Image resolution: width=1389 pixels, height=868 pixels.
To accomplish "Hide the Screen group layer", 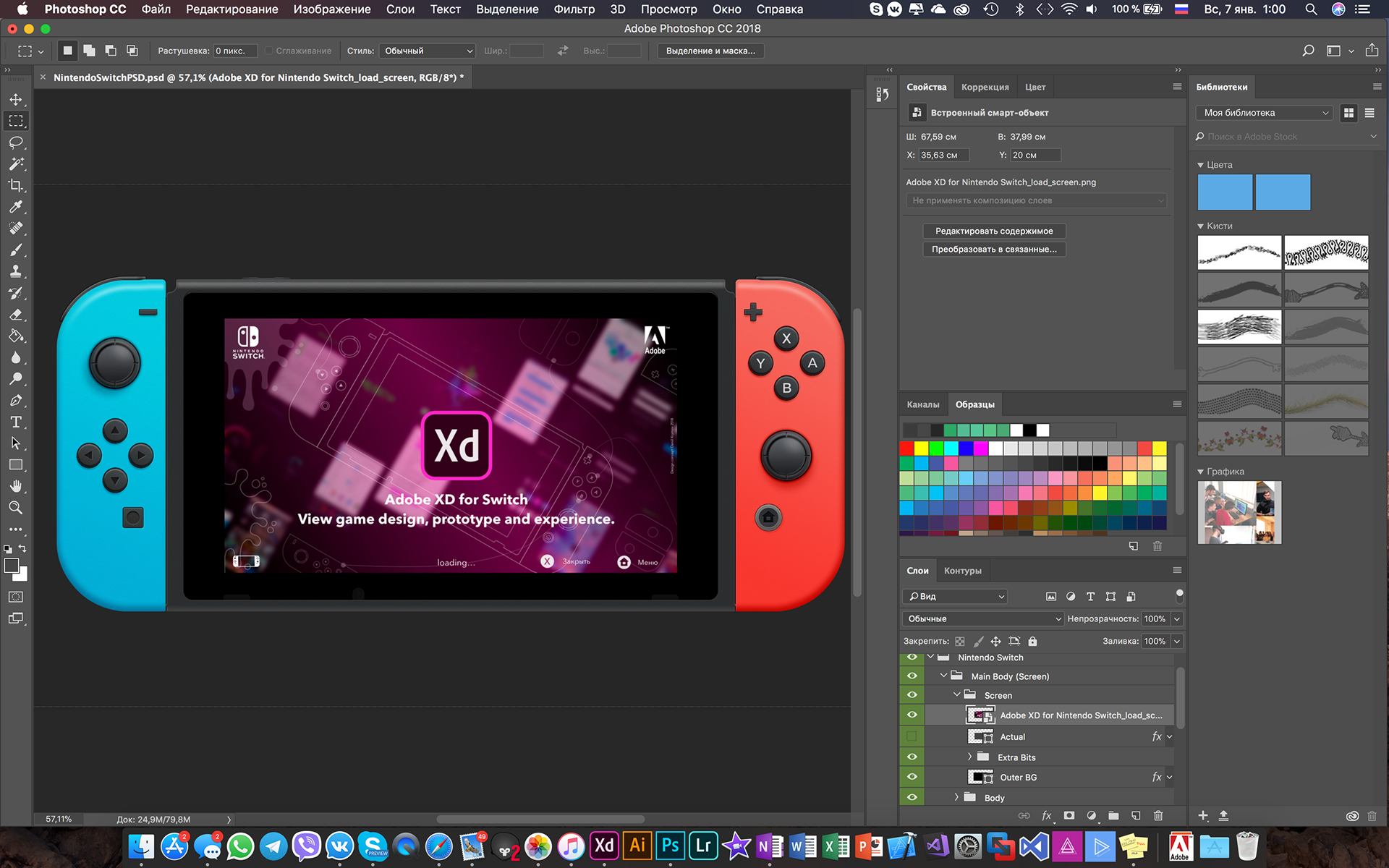I will point(912,695).
